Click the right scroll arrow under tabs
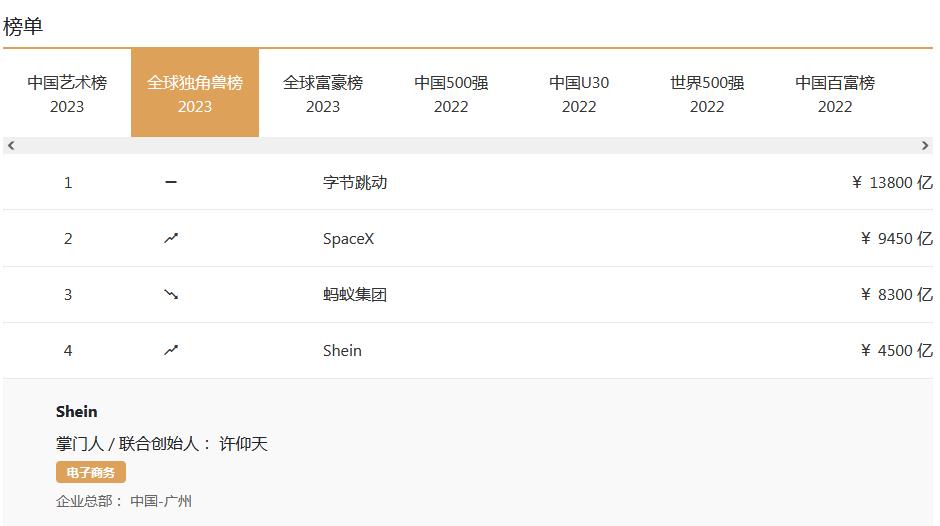The height and width of the screenshot is (526, 940). click(925, 146)
